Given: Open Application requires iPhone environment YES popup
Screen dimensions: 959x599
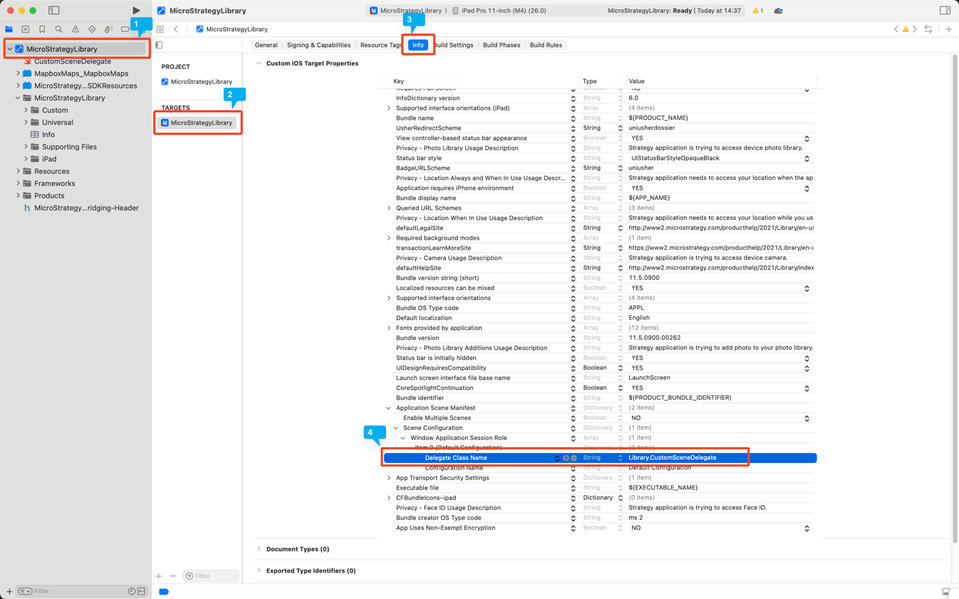Looking at the screenshot, I should point(807,188).
